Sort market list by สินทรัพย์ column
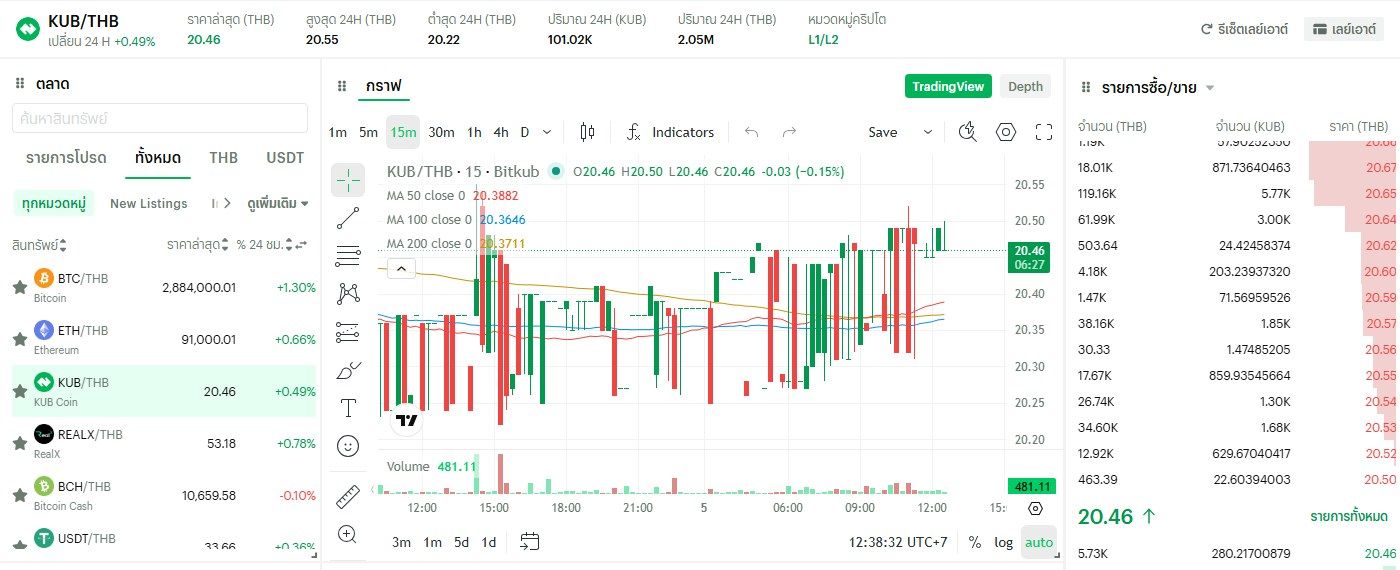The height and width of the screenshot is (570, 1400). pyautogui.click(x=38, y=245)
